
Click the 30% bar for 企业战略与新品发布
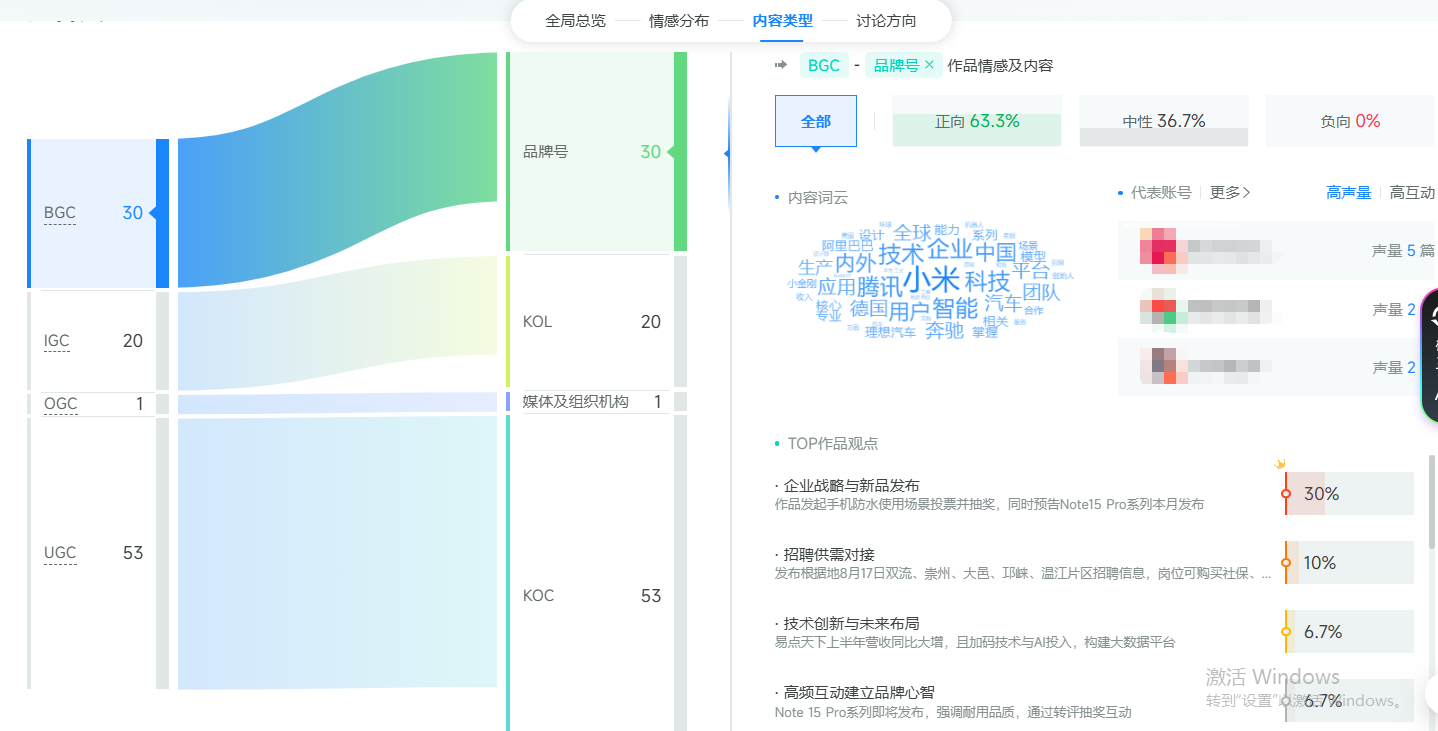click(1349, 494)
